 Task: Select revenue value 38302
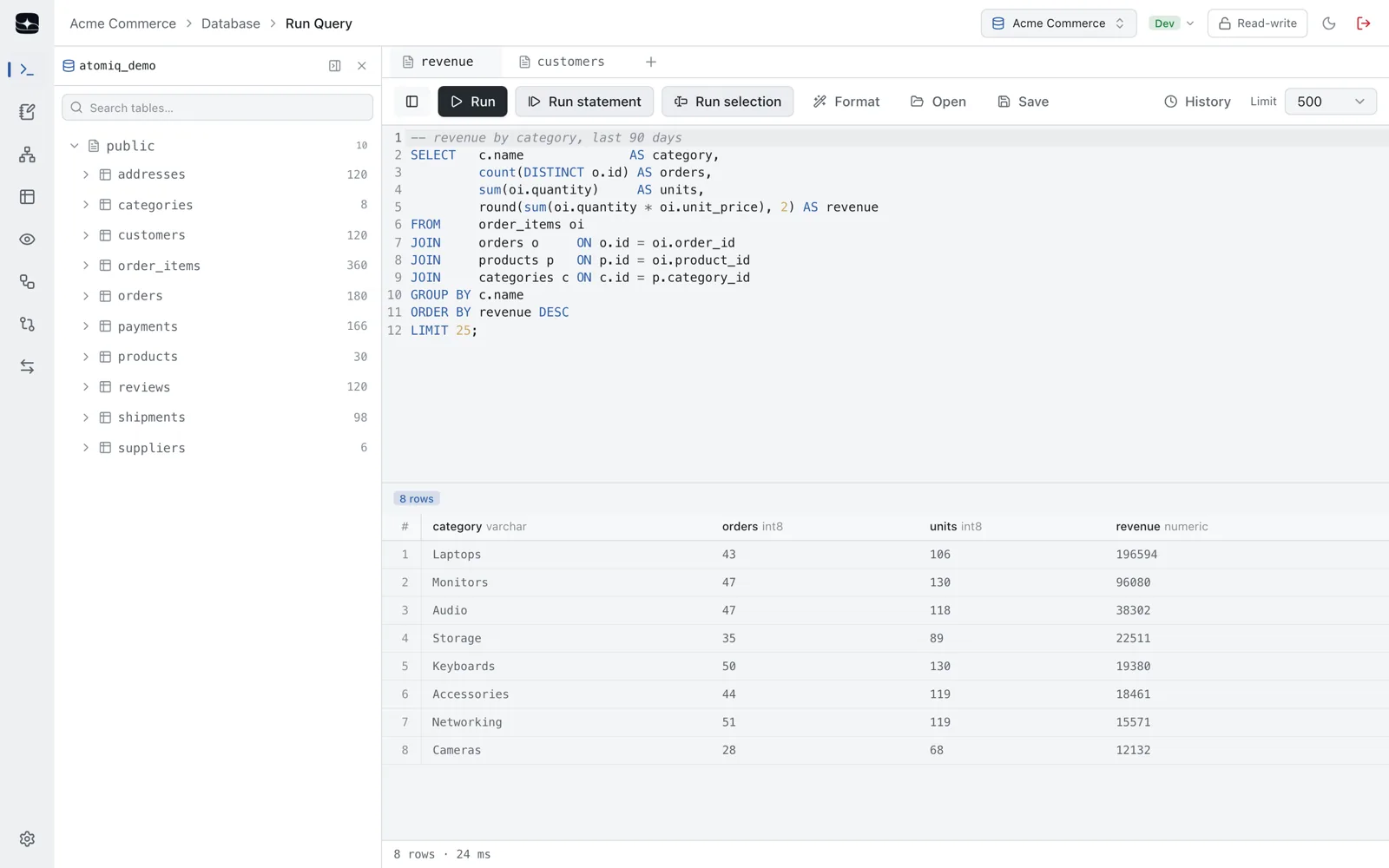[1133, 610]
